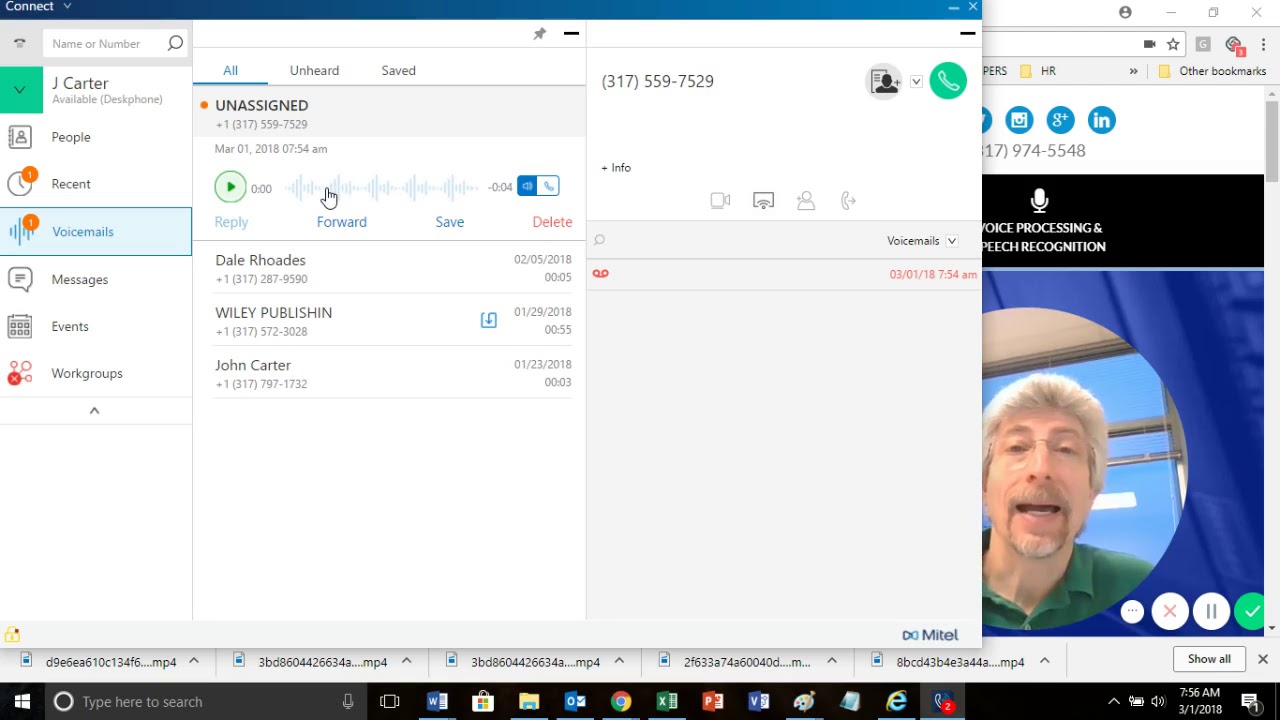Collapse sidebar with up chevron
1280x720 pixels.
point(95,411)
